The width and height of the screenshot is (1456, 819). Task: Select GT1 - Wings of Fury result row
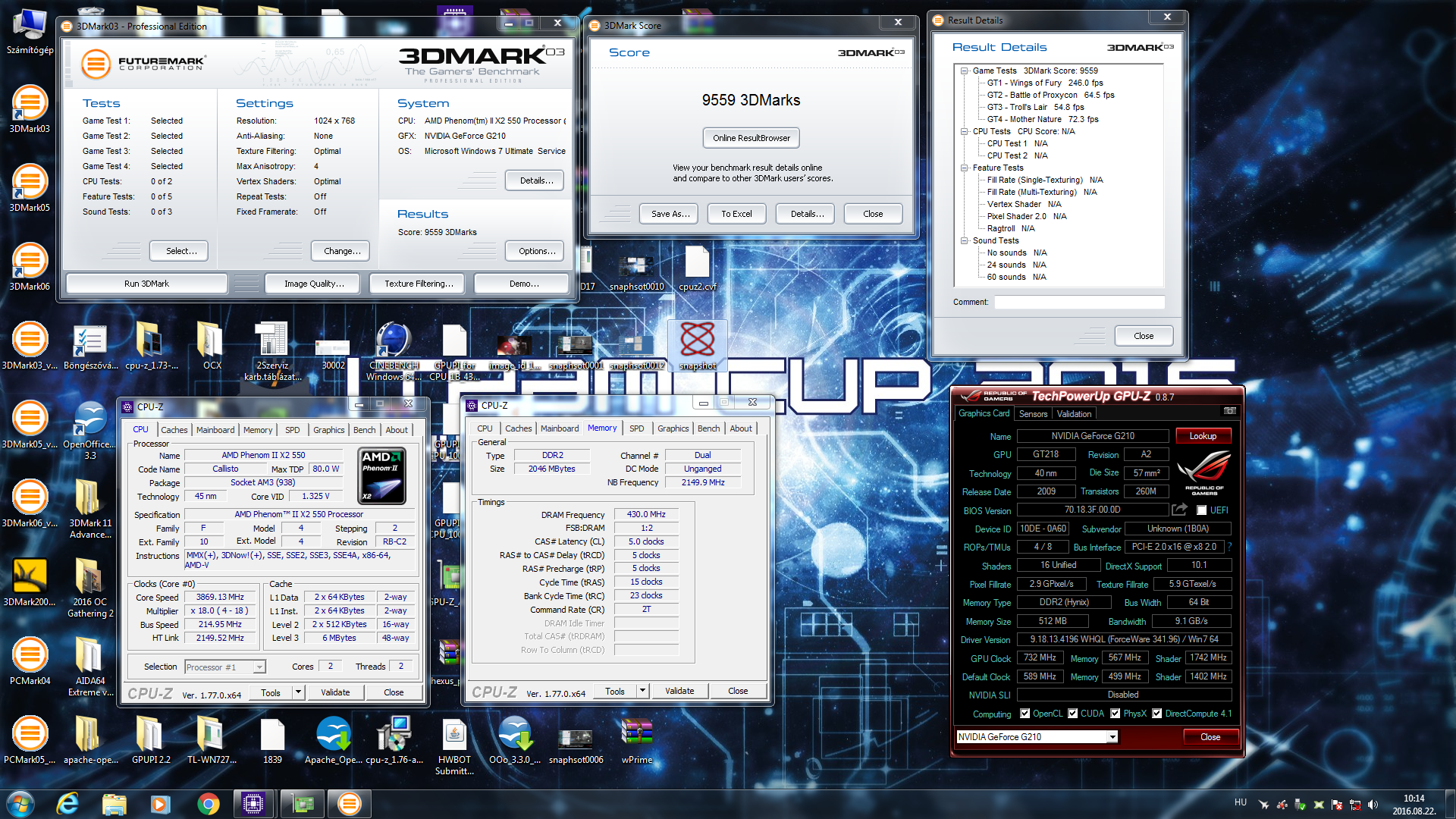tap(1045, 83)
